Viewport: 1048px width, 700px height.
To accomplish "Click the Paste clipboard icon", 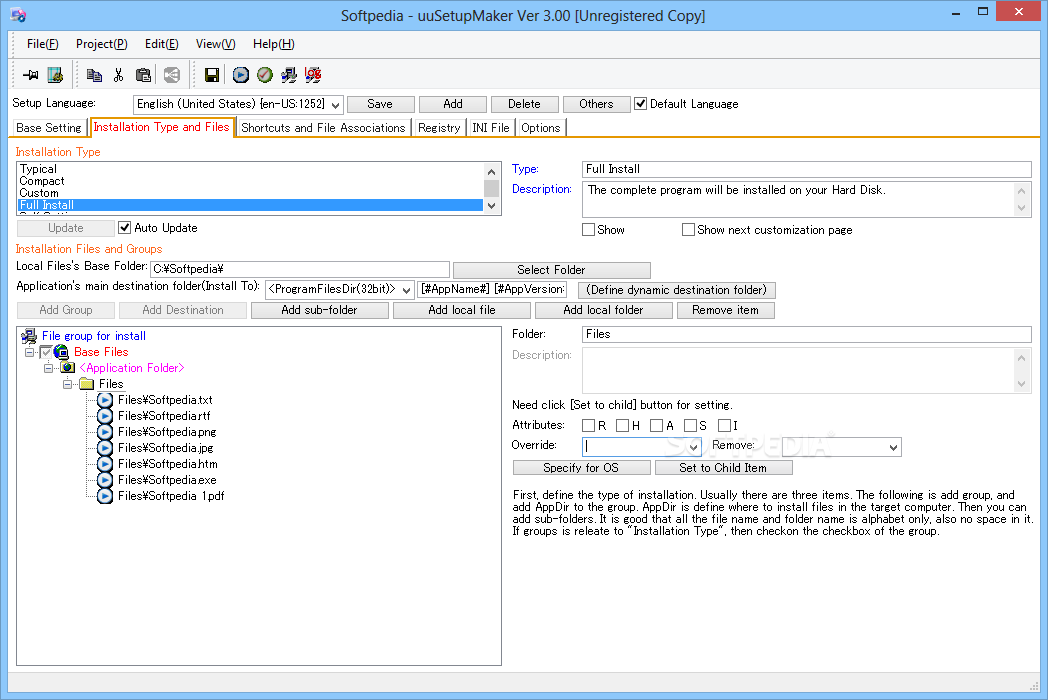I will pos(143,75).
